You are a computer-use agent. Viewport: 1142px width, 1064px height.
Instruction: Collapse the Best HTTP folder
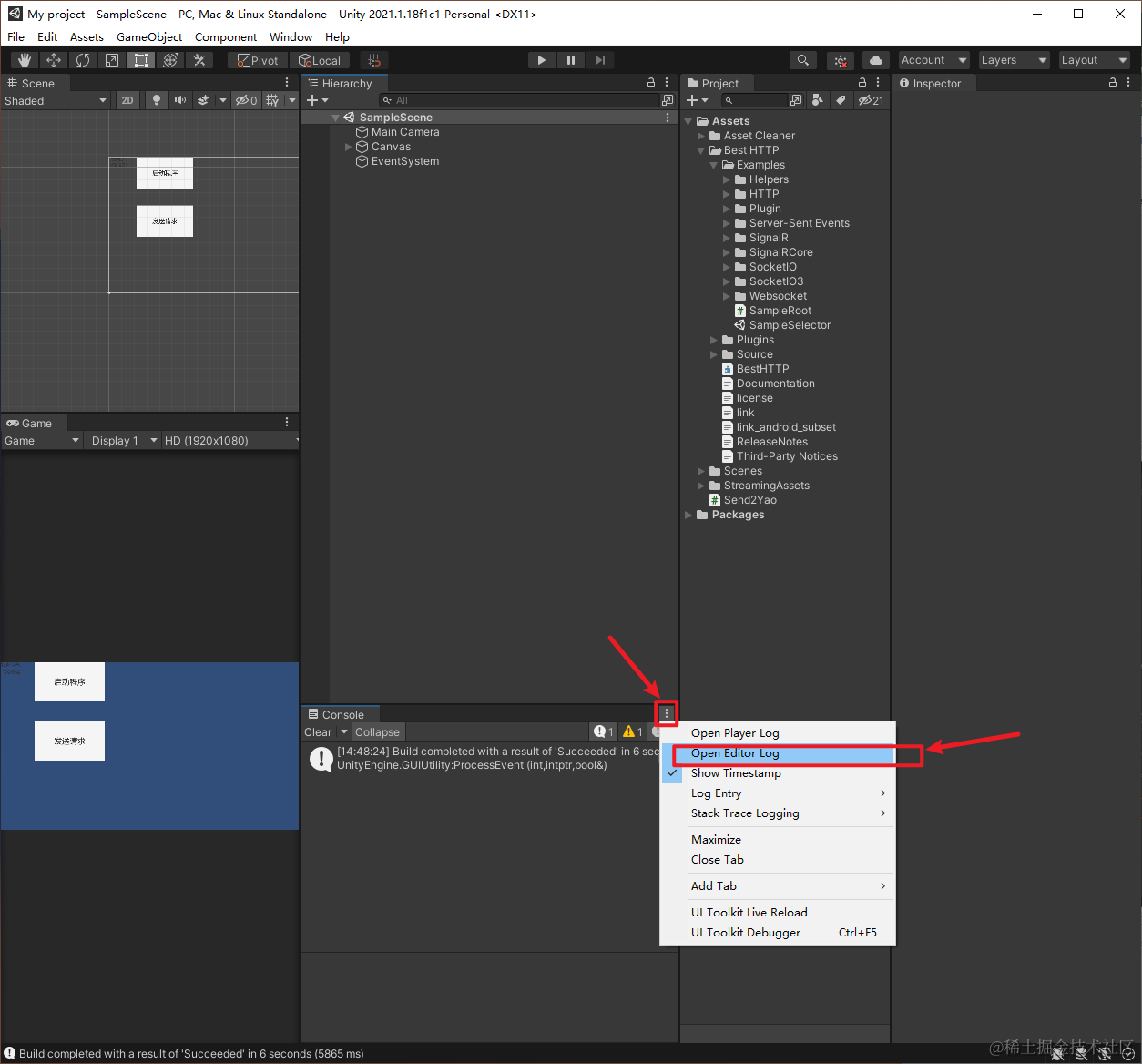point(701,150)
